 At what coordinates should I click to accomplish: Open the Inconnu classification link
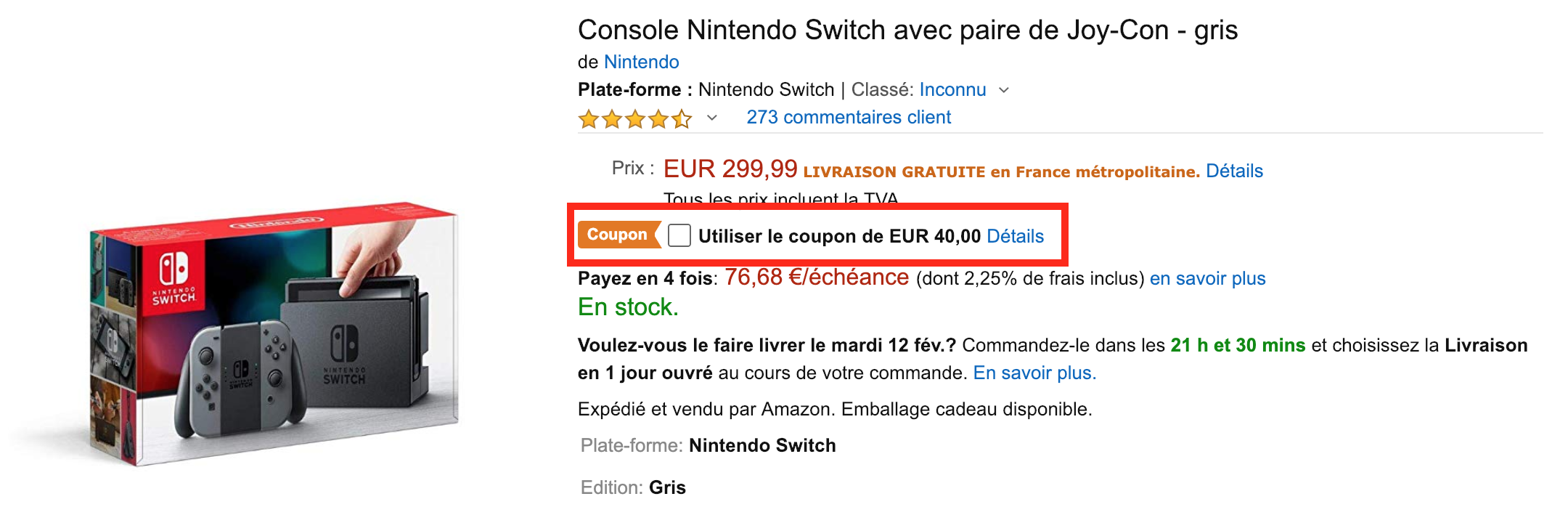tap(952, 90)
